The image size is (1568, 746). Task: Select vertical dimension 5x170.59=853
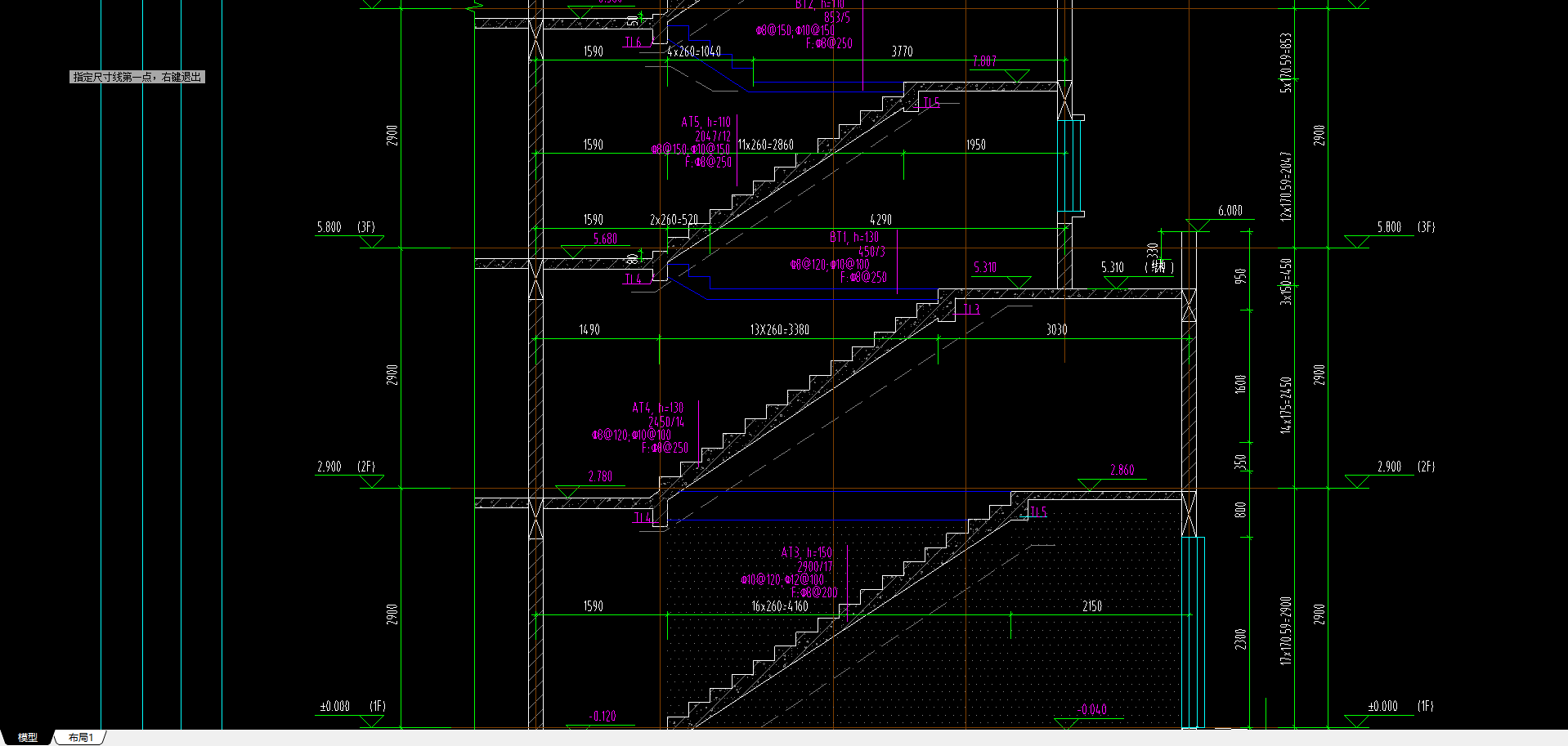tap(1286, 63)
